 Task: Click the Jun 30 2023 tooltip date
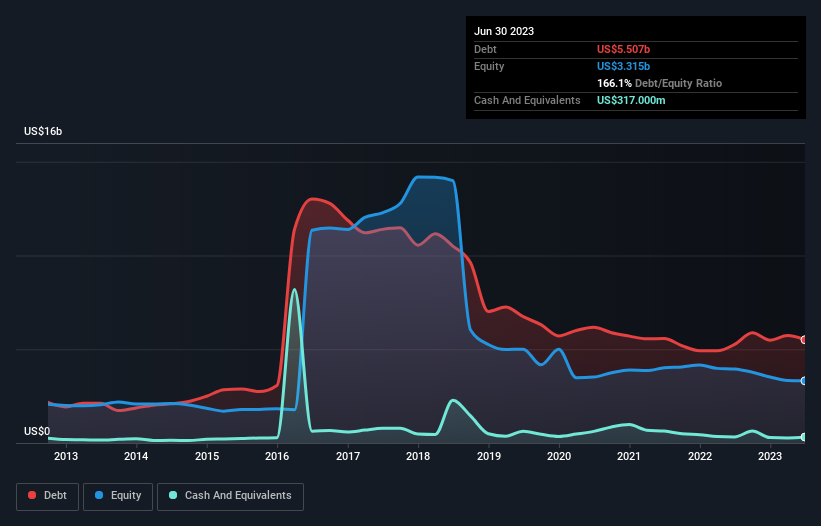[504, 31]
